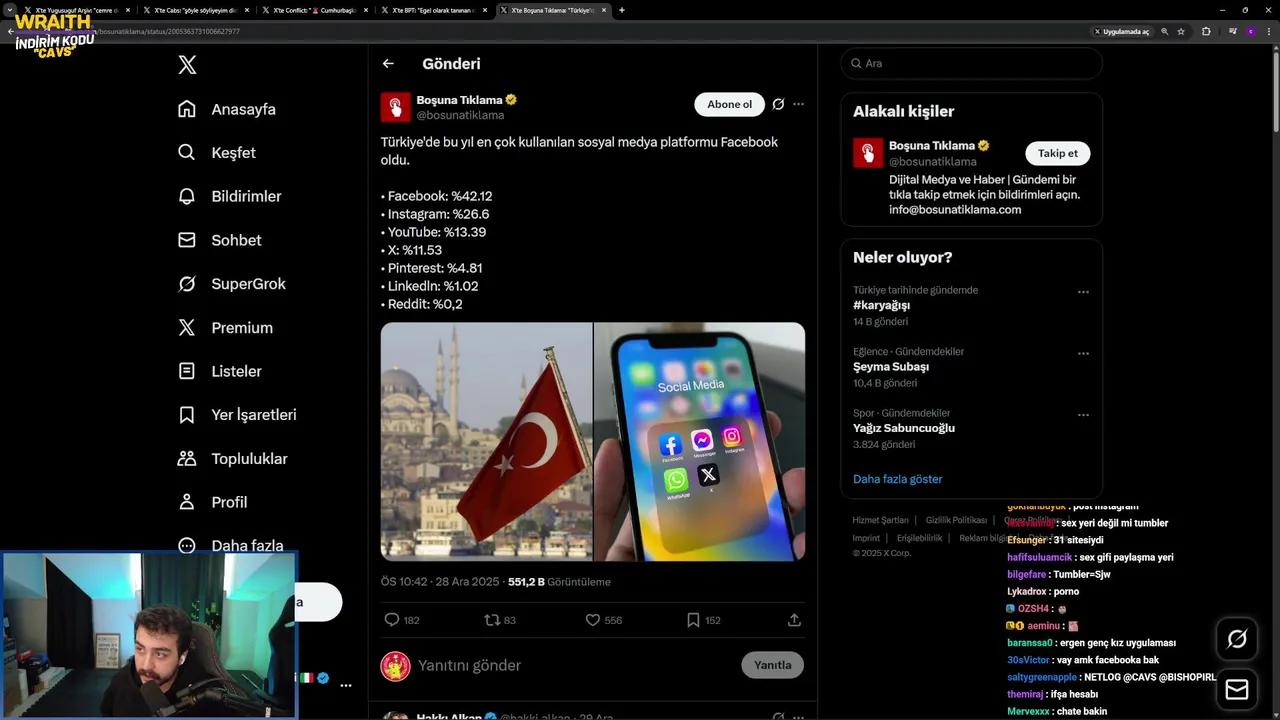Open Bildirimler notifications
The image size is (1280, 720).
[229, 197]
